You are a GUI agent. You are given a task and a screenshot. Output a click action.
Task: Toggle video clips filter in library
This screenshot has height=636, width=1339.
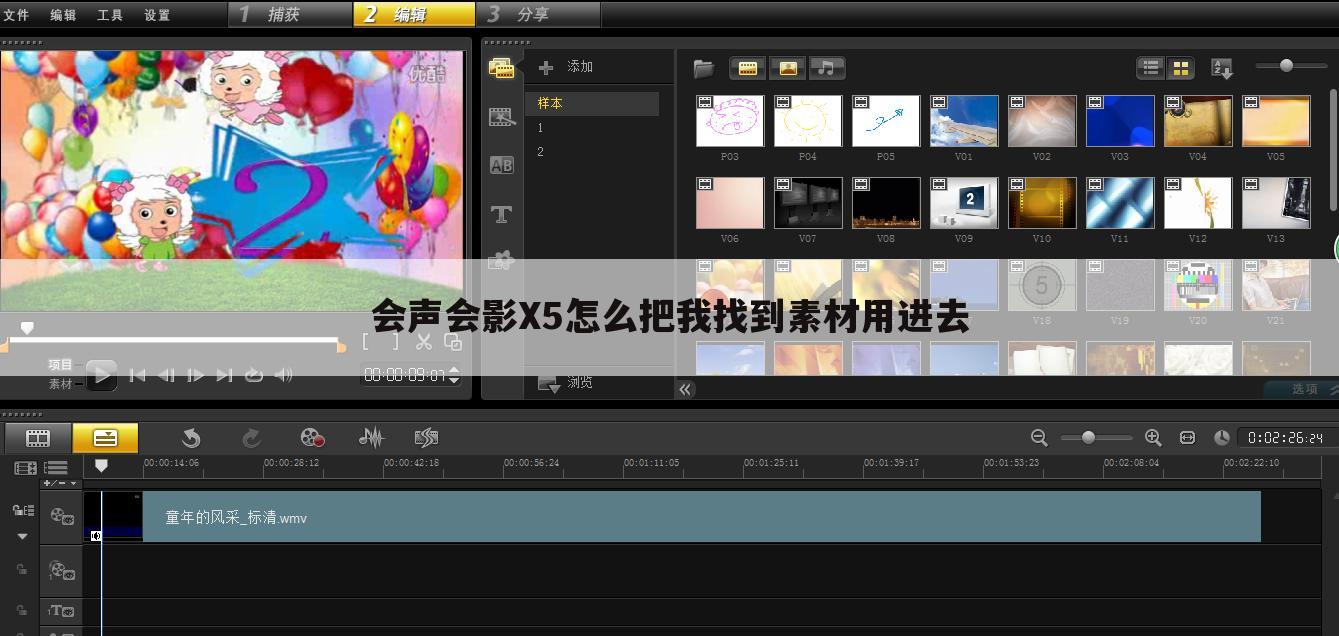coord(748,68)
